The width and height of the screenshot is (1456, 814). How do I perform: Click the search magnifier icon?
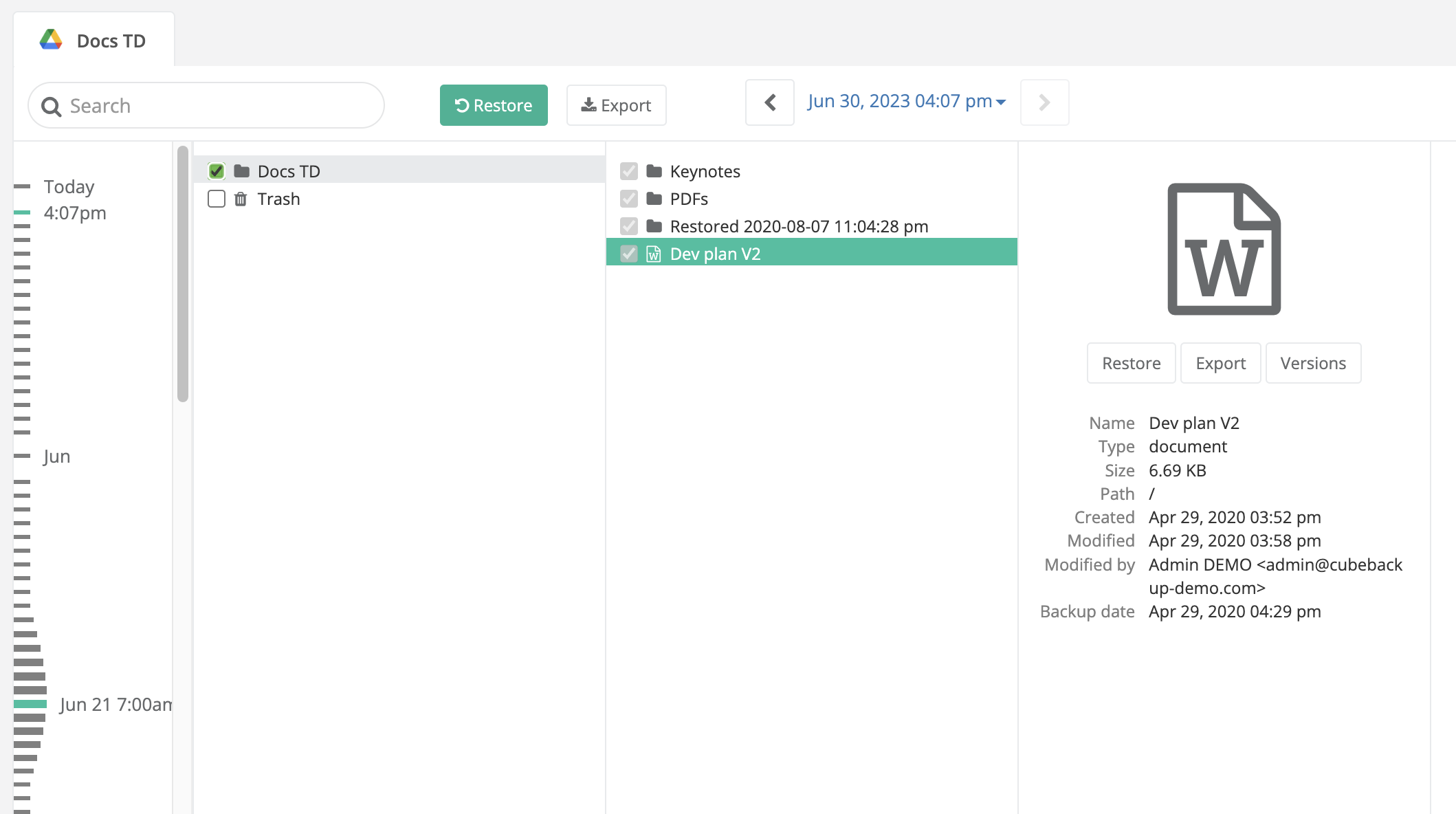point(52,106)
